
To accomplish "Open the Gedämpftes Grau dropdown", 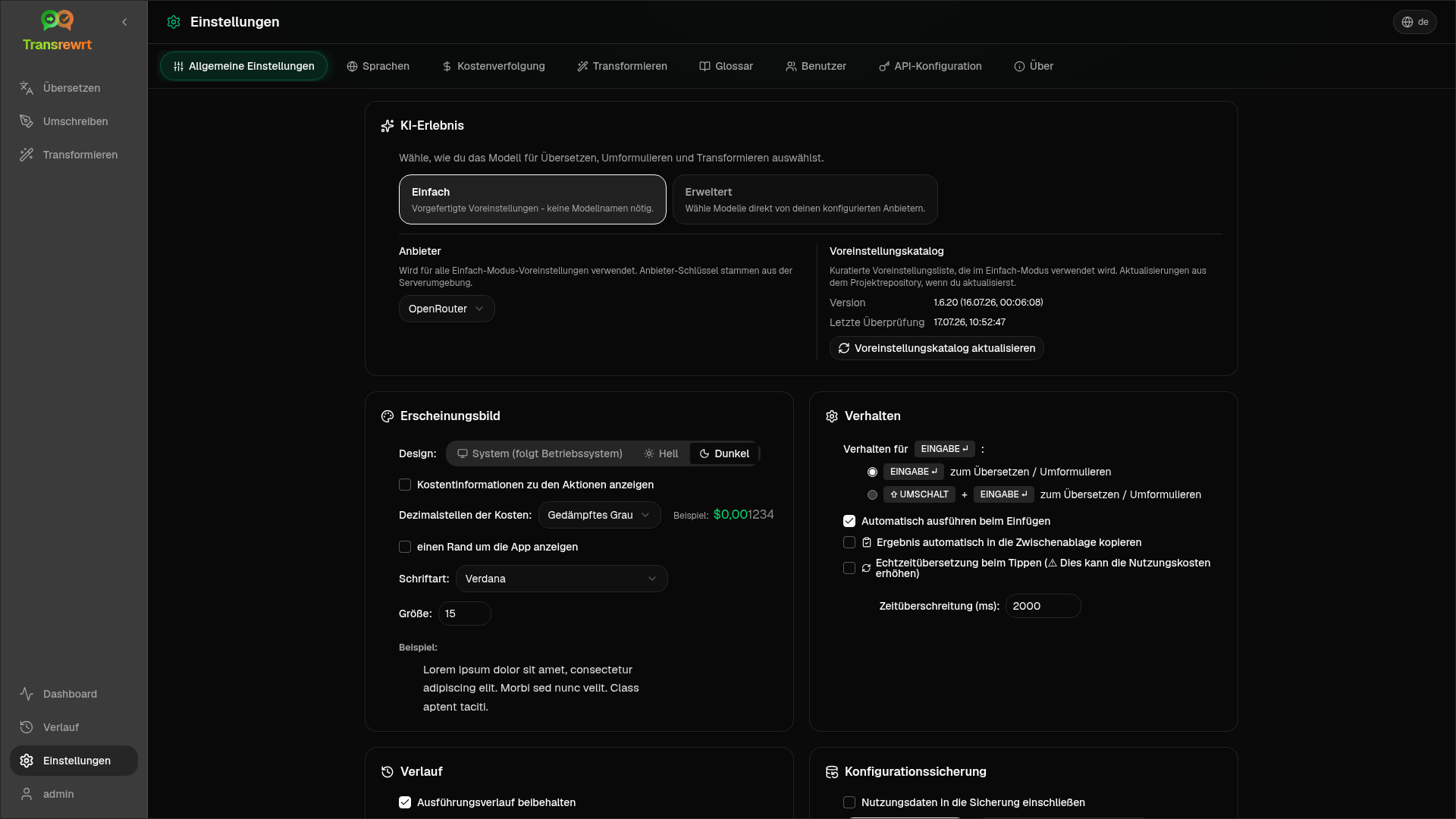I will click(x=599, y=515).
